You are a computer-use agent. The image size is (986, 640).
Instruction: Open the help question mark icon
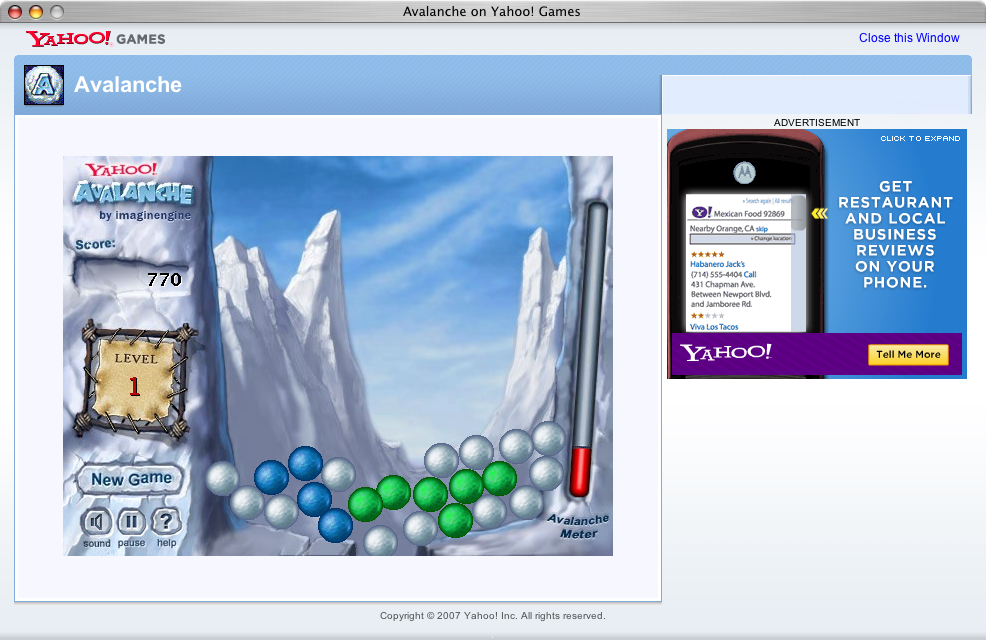pos(166,521)
